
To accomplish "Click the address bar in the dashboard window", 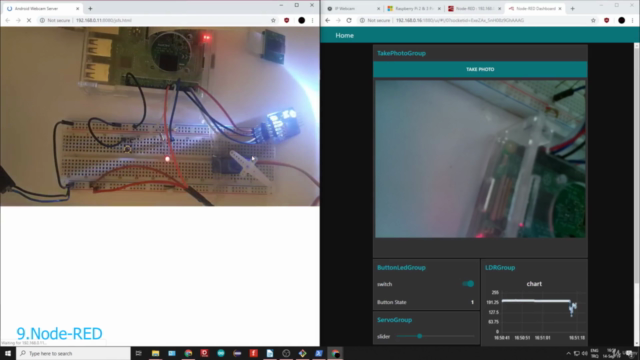I will coord(478,20).
